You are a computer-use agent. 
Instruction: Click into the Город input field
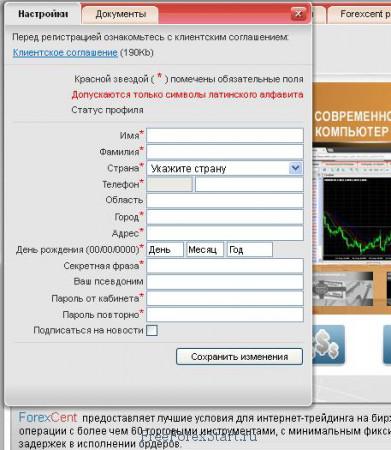click(225, 217)
